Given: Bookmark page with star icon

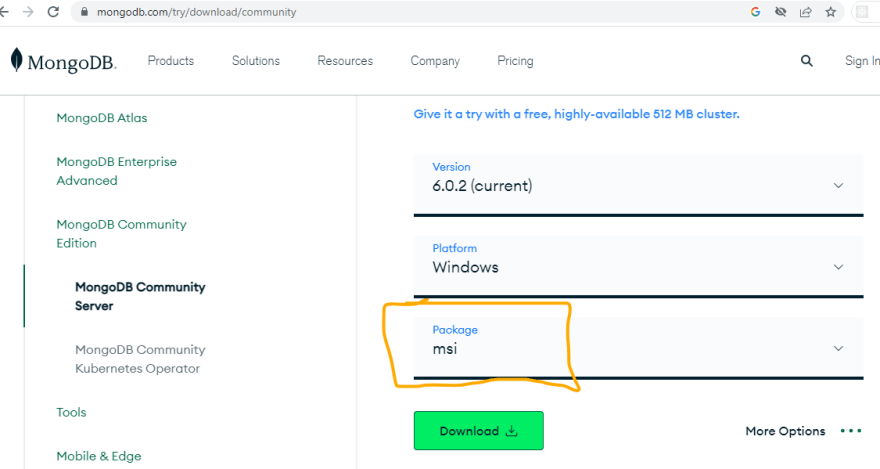Looking at the screenshot, I should pyautogui.click(x=831, y=12).
